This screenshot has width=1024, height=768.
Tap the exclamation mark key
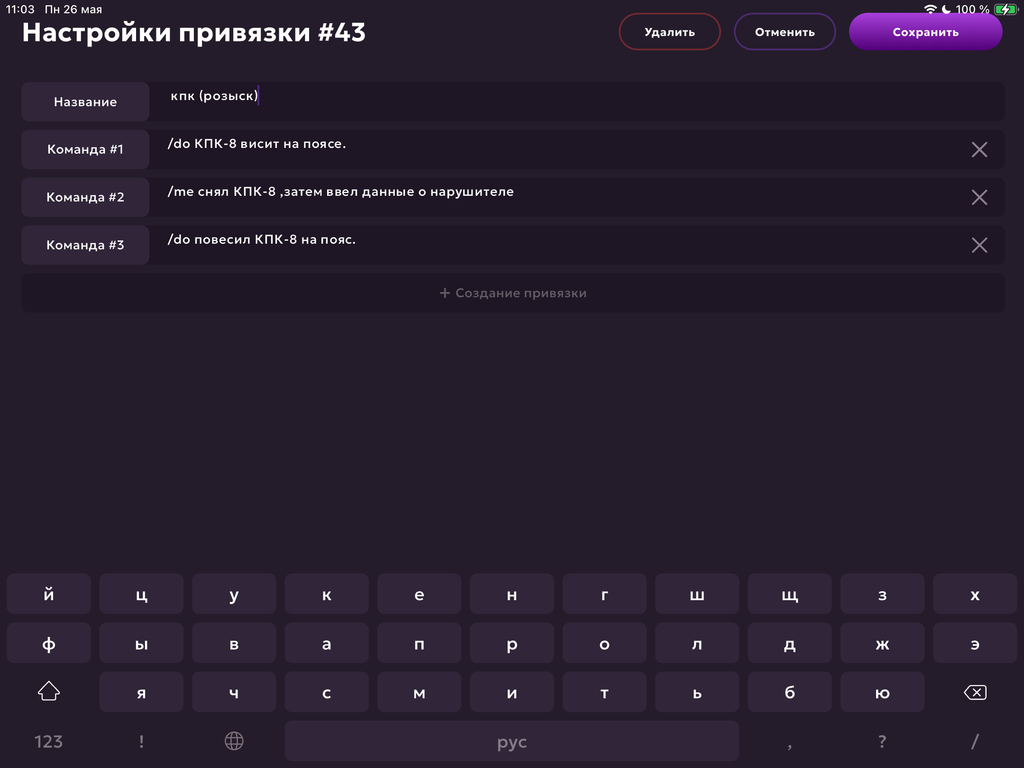click(141, 742)
